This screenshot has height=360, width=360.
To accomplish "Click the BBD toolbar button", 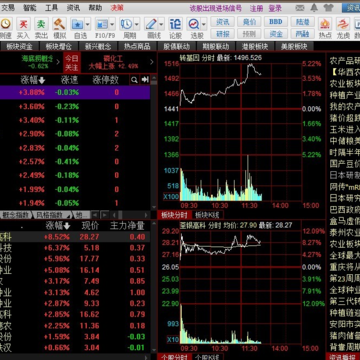I will [276, 22].
